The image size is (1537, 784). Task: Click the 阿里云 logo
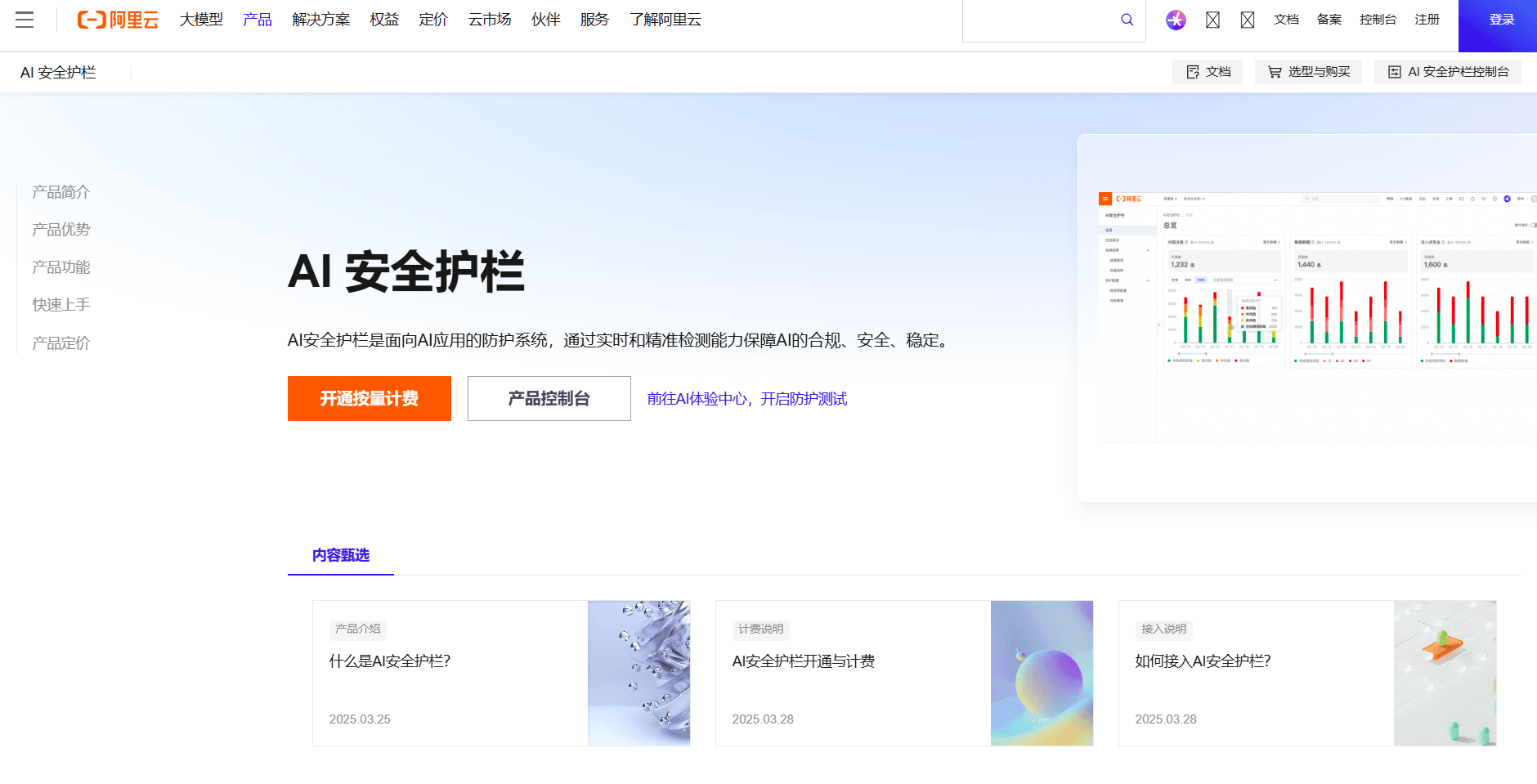point(118,20)
